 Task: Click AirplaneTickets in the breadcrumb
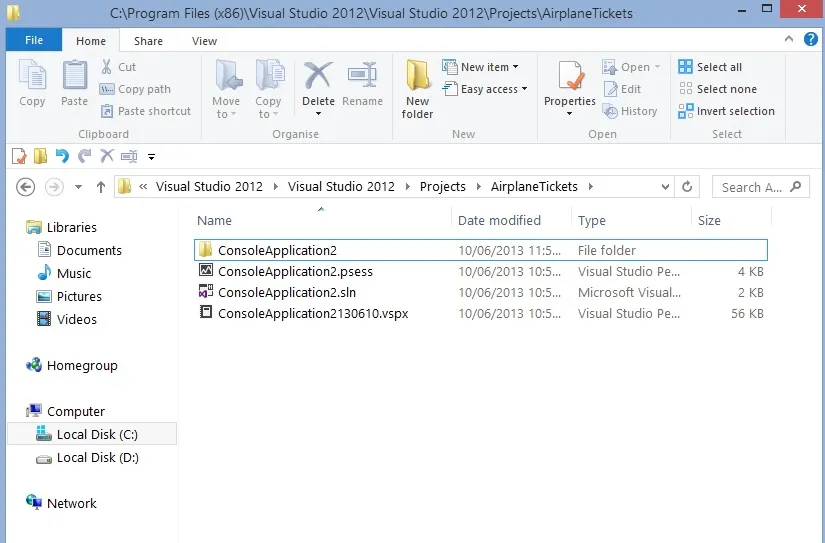pyautogui.click(x=534, y=186)
